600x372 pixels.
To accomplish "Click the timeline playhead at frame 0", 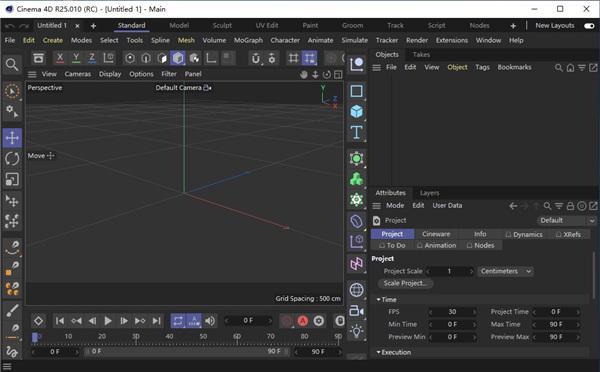I will (x=35, y=337).
